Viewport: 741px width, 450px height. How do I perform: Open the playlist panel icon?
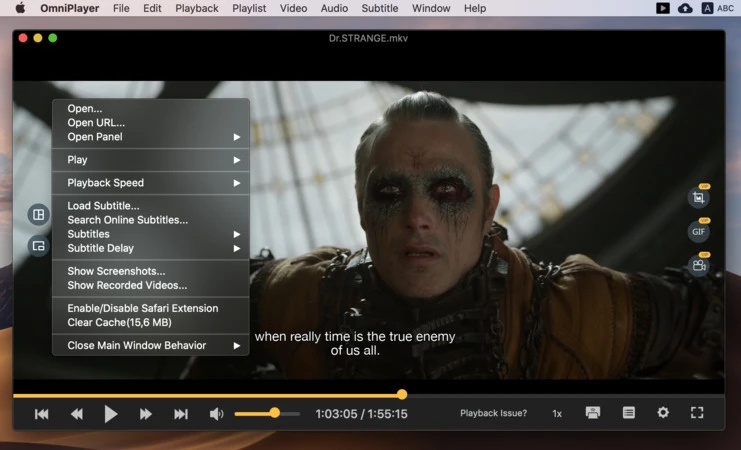(628, 413)
